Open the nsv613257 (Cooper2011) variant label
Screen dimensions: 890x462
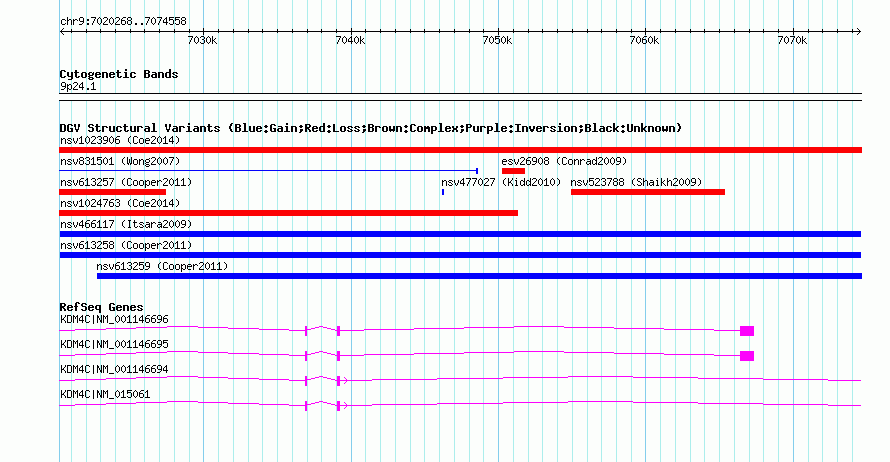(x=126, y=182)
